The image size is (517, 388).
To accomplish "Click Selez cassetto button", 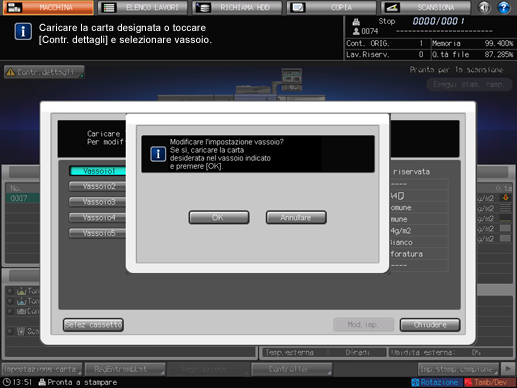I will point(93,325).
